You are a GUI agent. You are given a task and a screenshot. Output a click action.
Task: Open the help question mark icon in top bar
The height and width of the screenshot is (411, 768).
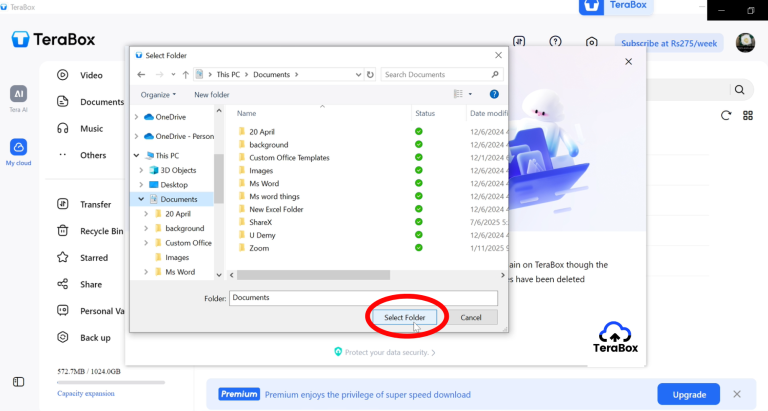pyautogui.click(x=555, y=42)
